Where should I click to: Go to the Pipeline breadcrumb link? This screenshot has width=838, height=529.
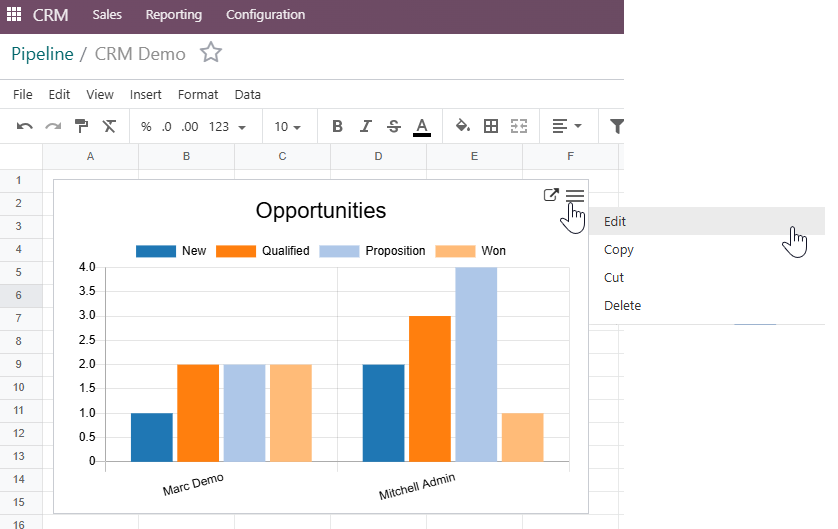(42, 54)
